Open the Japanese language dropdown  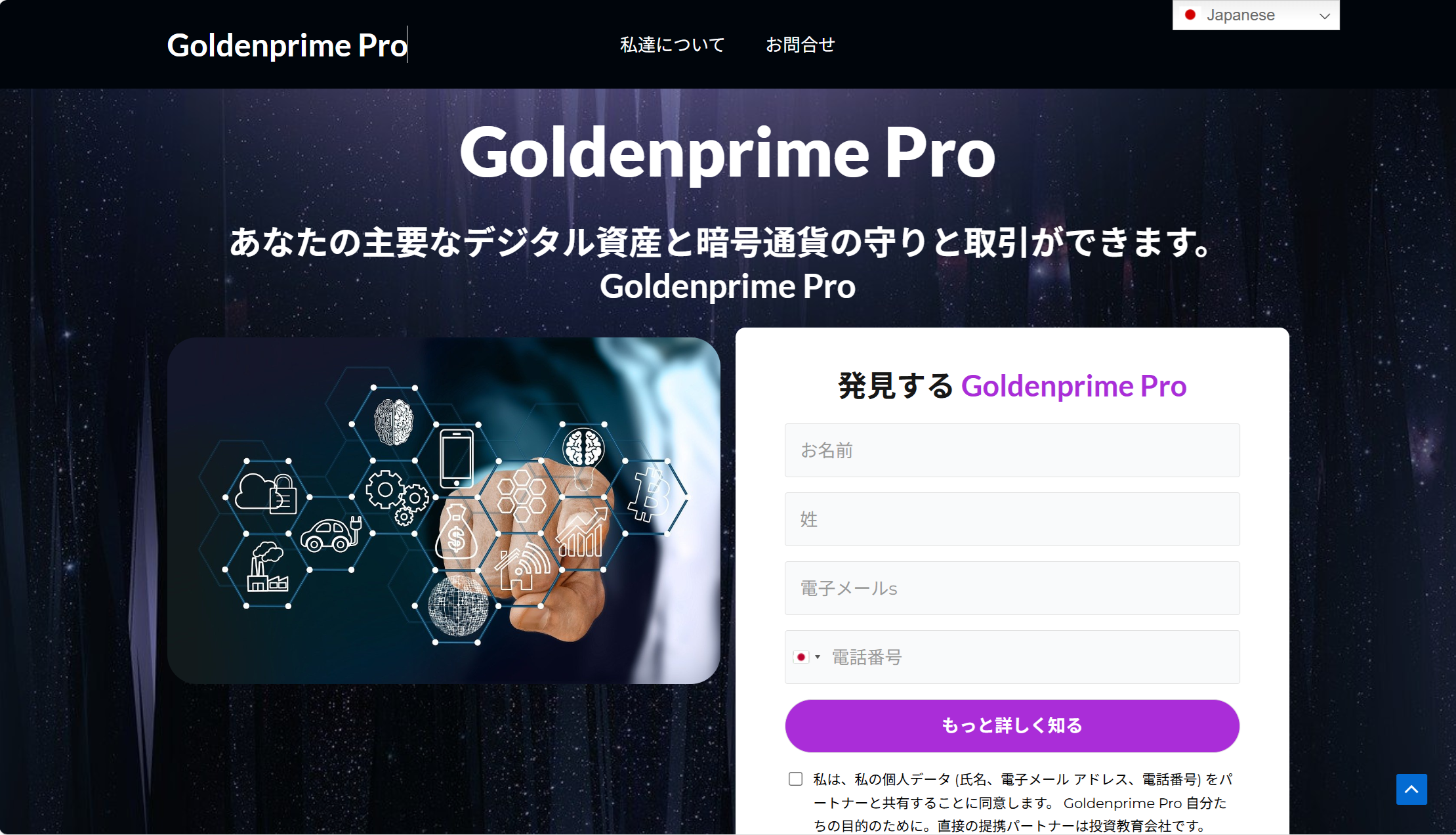tap(1256, 15)
